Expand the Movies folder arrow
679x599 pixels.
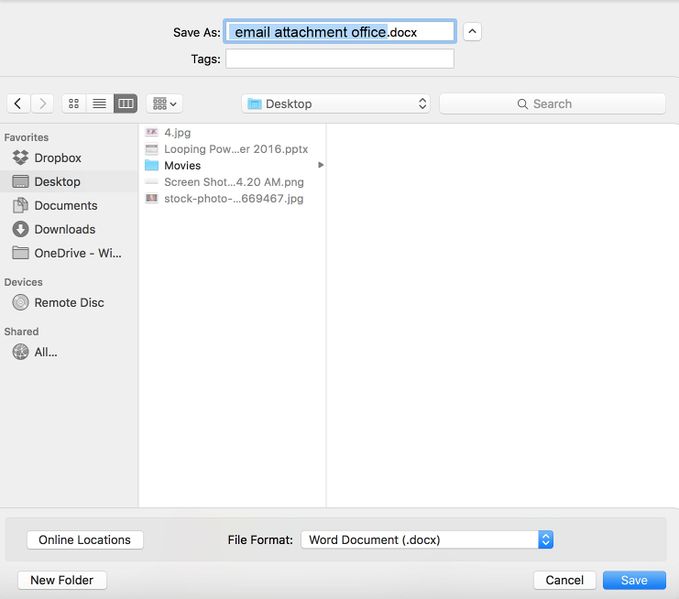[321, 166]
